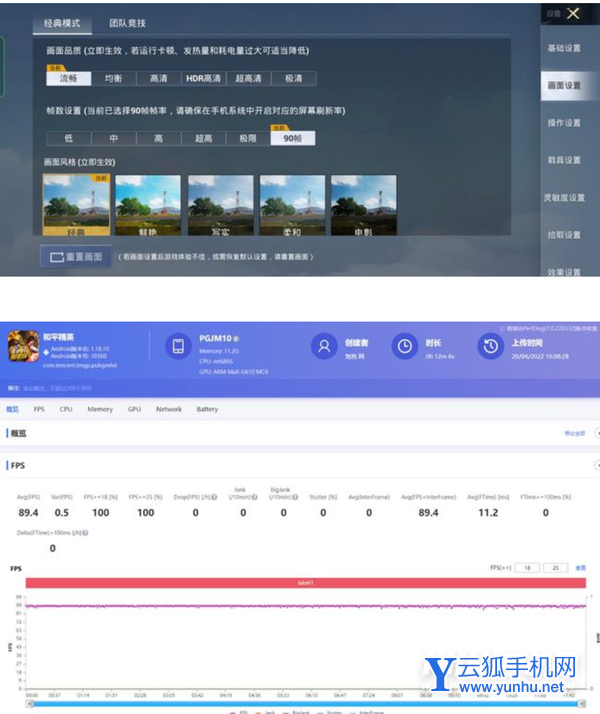Choose the 经典 picture style thumbnail
The width and height of the screenshot is (600, 714).
pyautogui.click(x=76, y=205)
